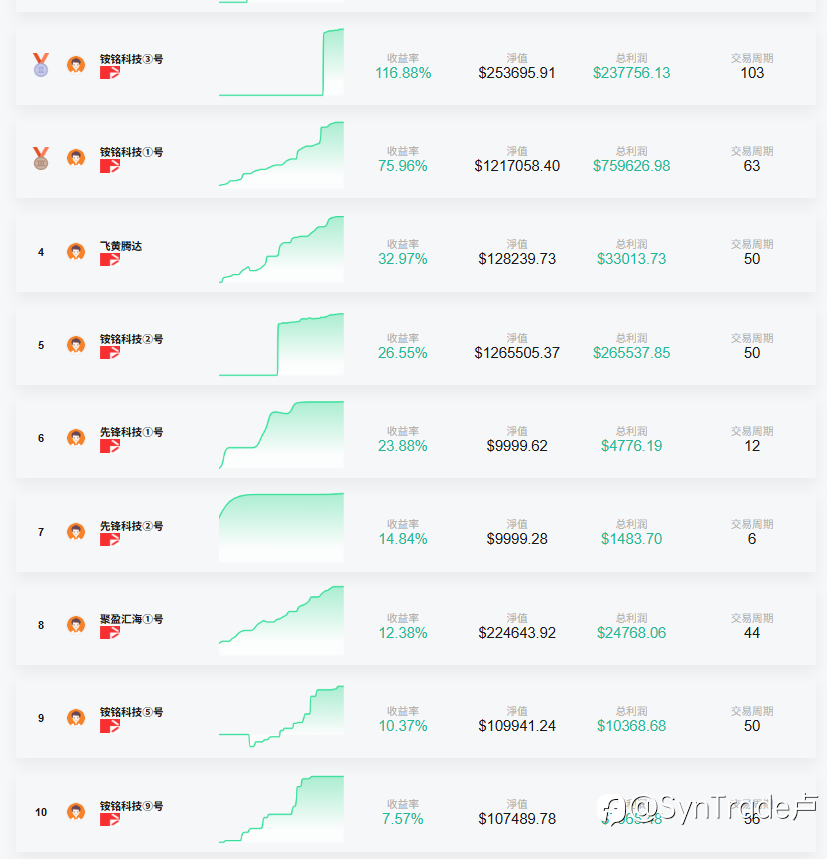View the profit chart of 铵铭科技②号

point(282,345)
